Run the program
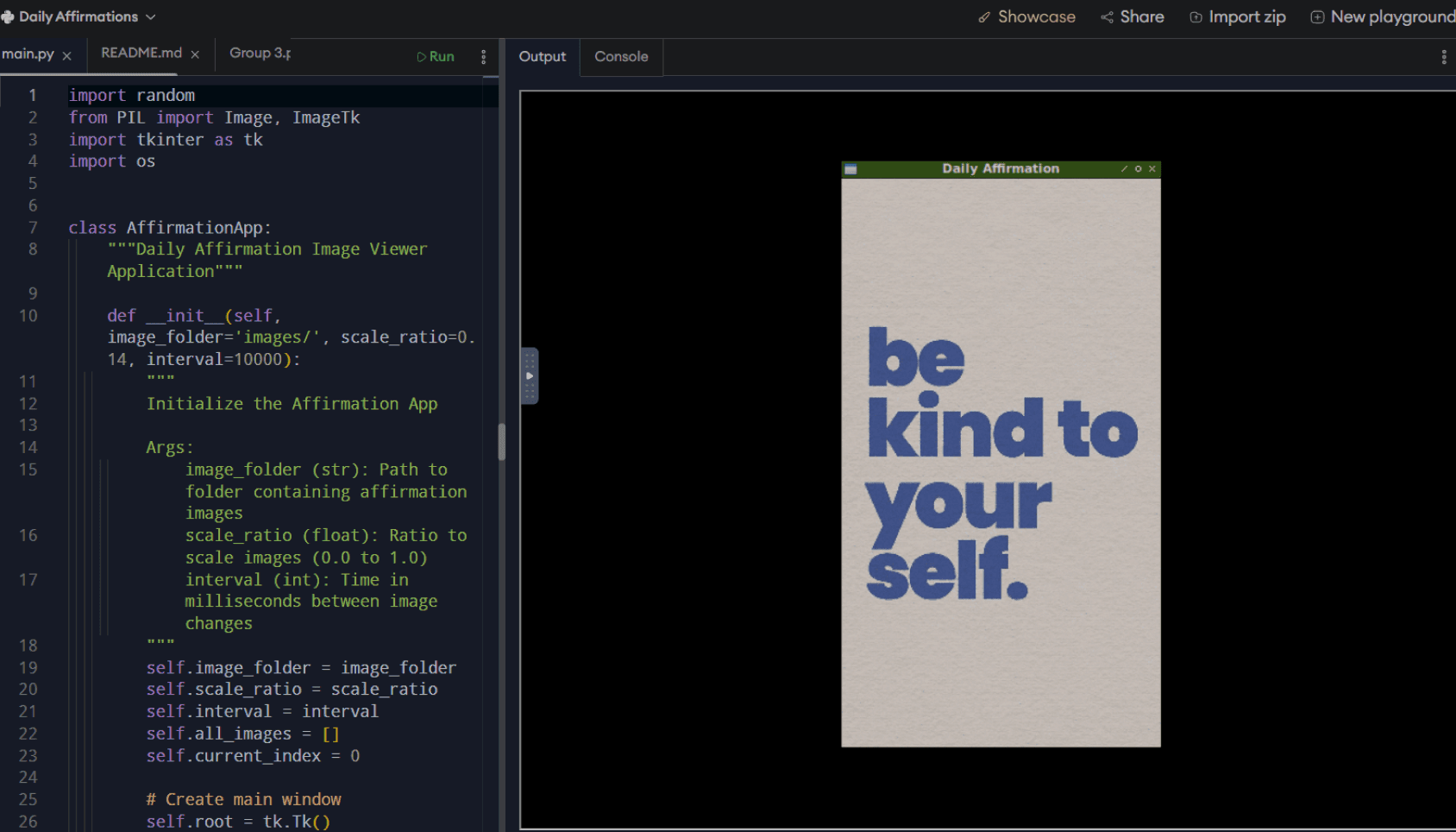Screen dimensions: 1456x832 pos(436,56)
